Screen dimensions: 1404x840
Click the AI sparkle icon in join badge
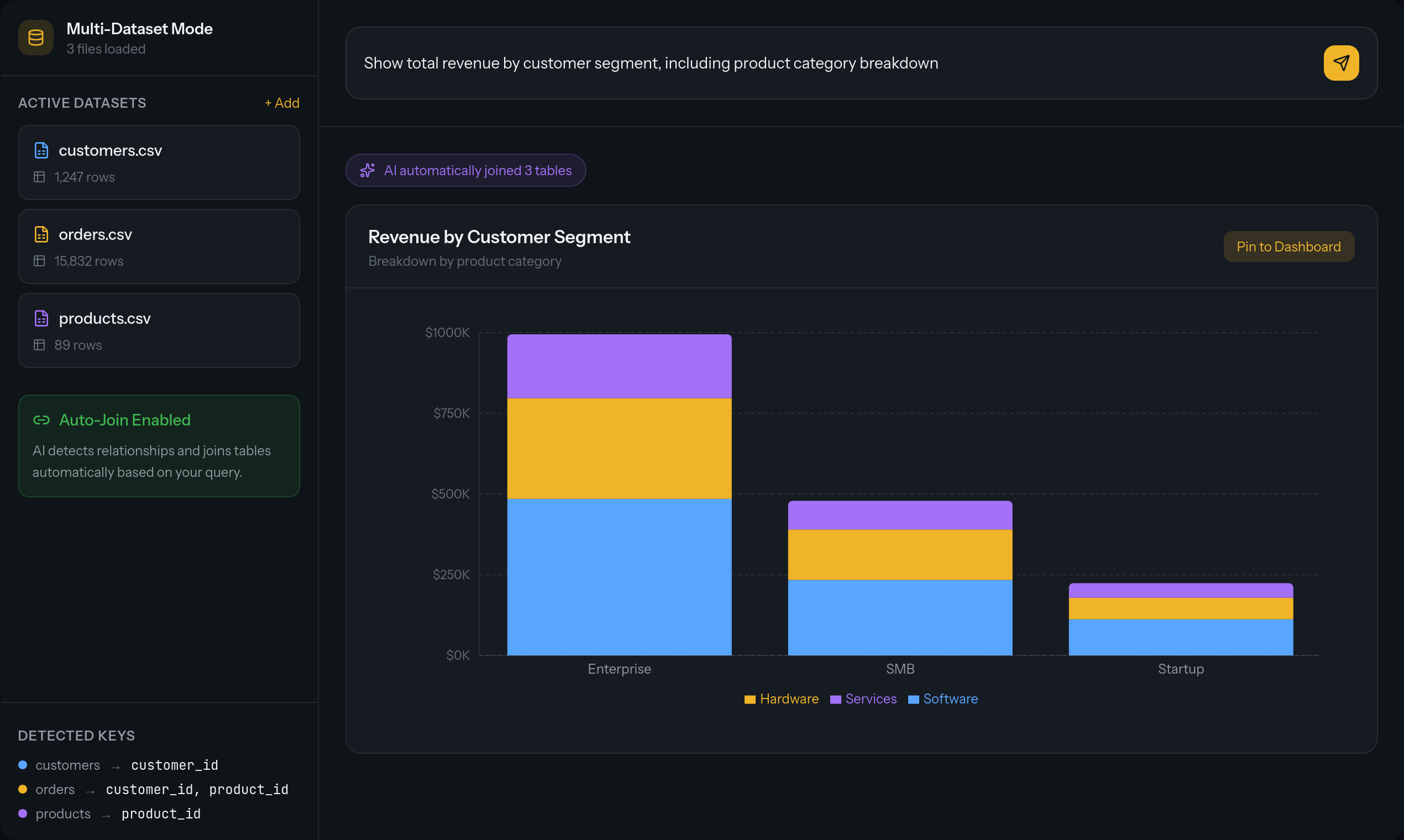coord(368,170)
